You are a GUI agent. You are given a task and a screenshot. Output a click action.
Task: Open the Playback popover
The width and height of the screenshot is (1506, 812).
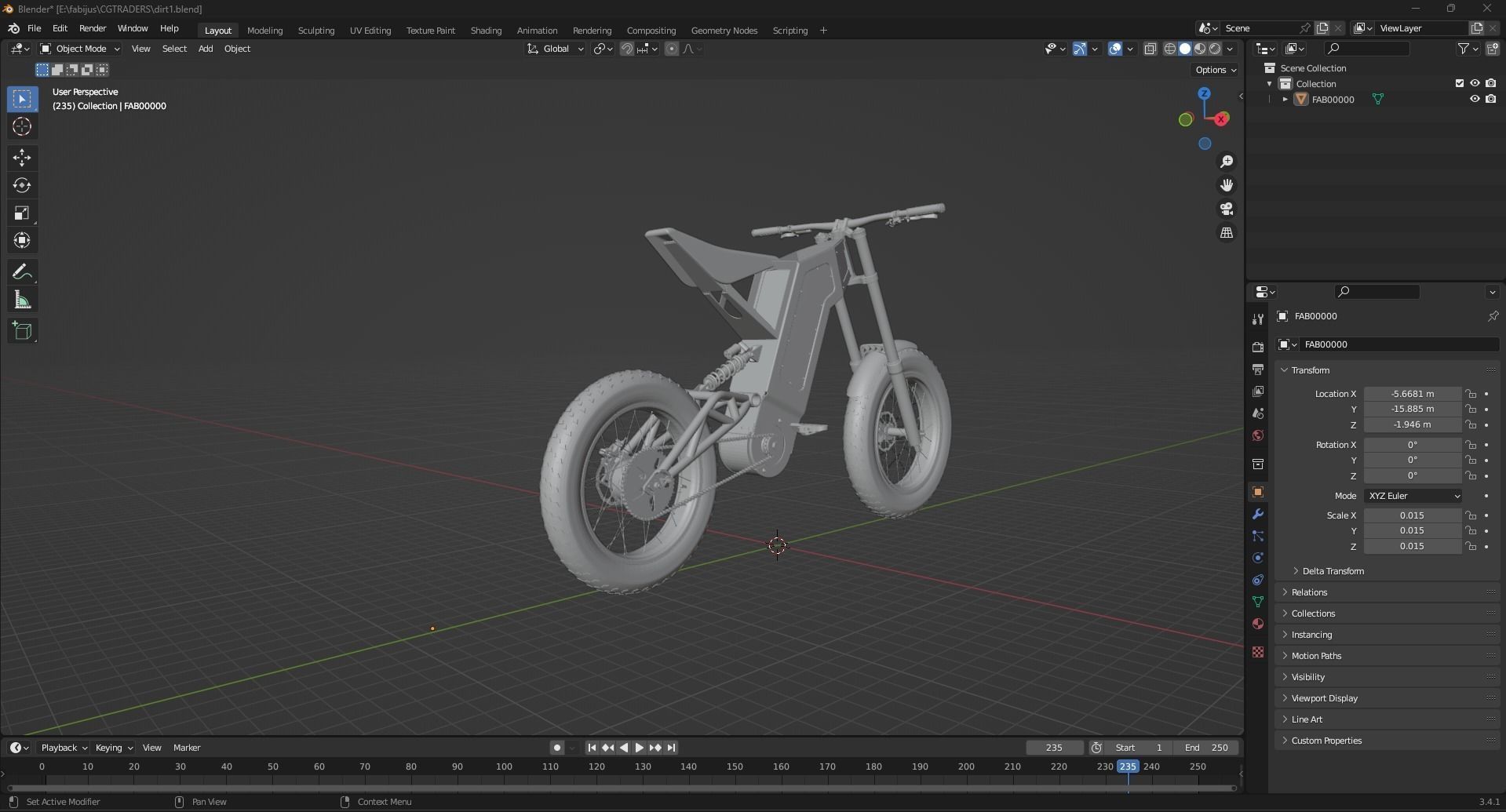point(63,748)
